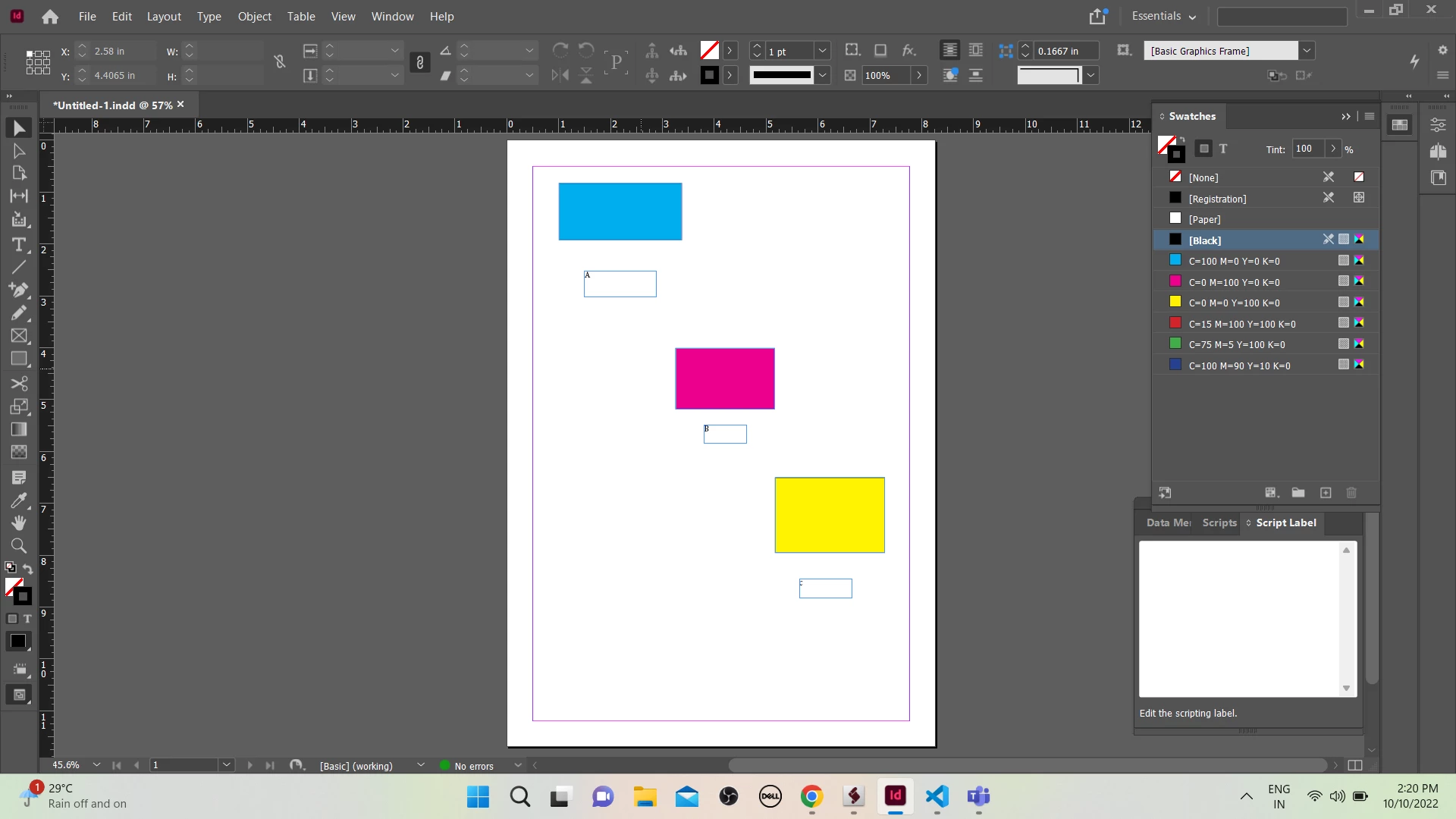Expand the Basic Graphics Frame style dropdown
The width and height of the screenshot is (1456, 819).
tap(1307, 51)
